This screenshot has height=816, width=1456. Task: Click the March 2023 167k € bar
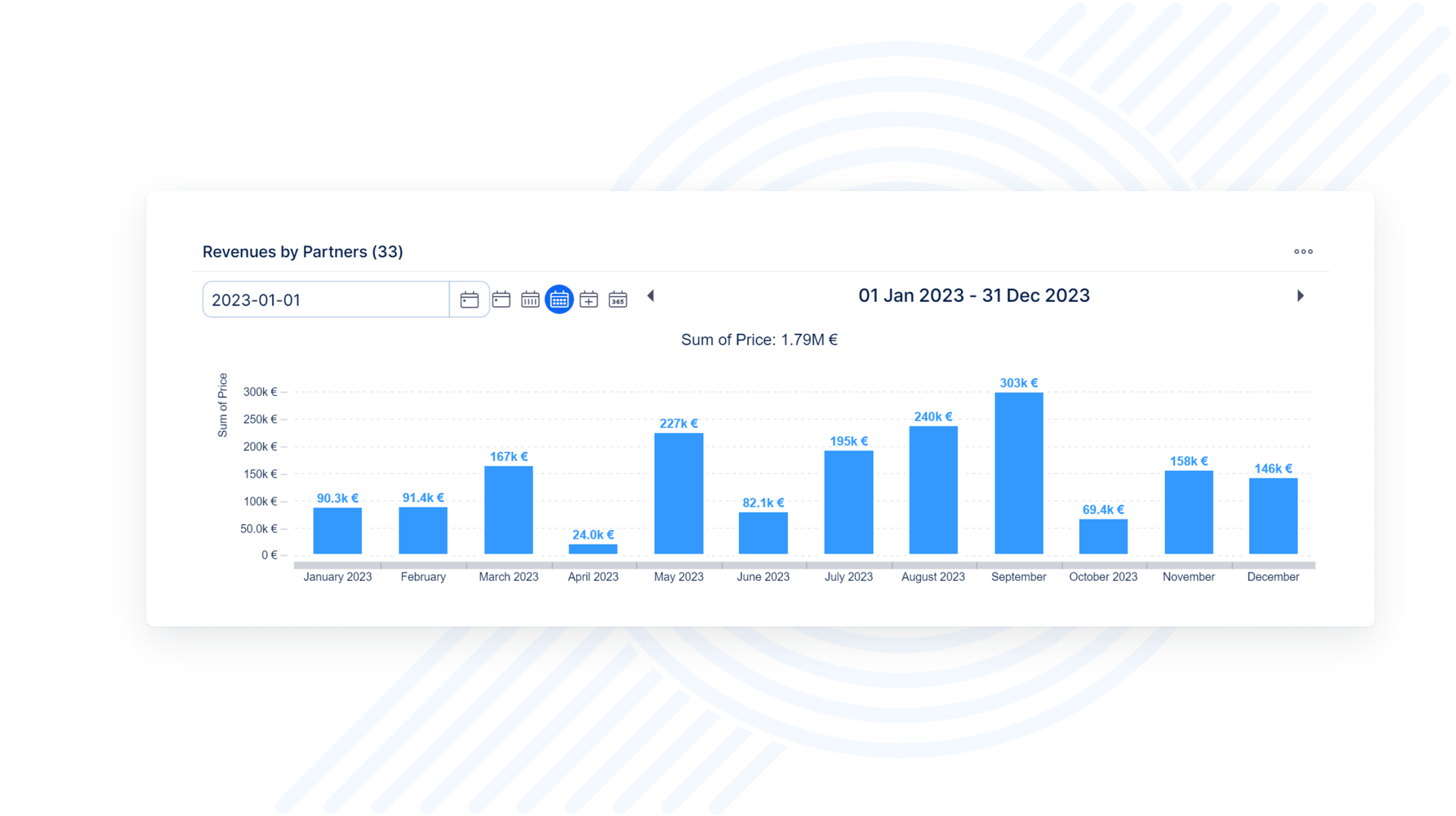pos(508,510)
